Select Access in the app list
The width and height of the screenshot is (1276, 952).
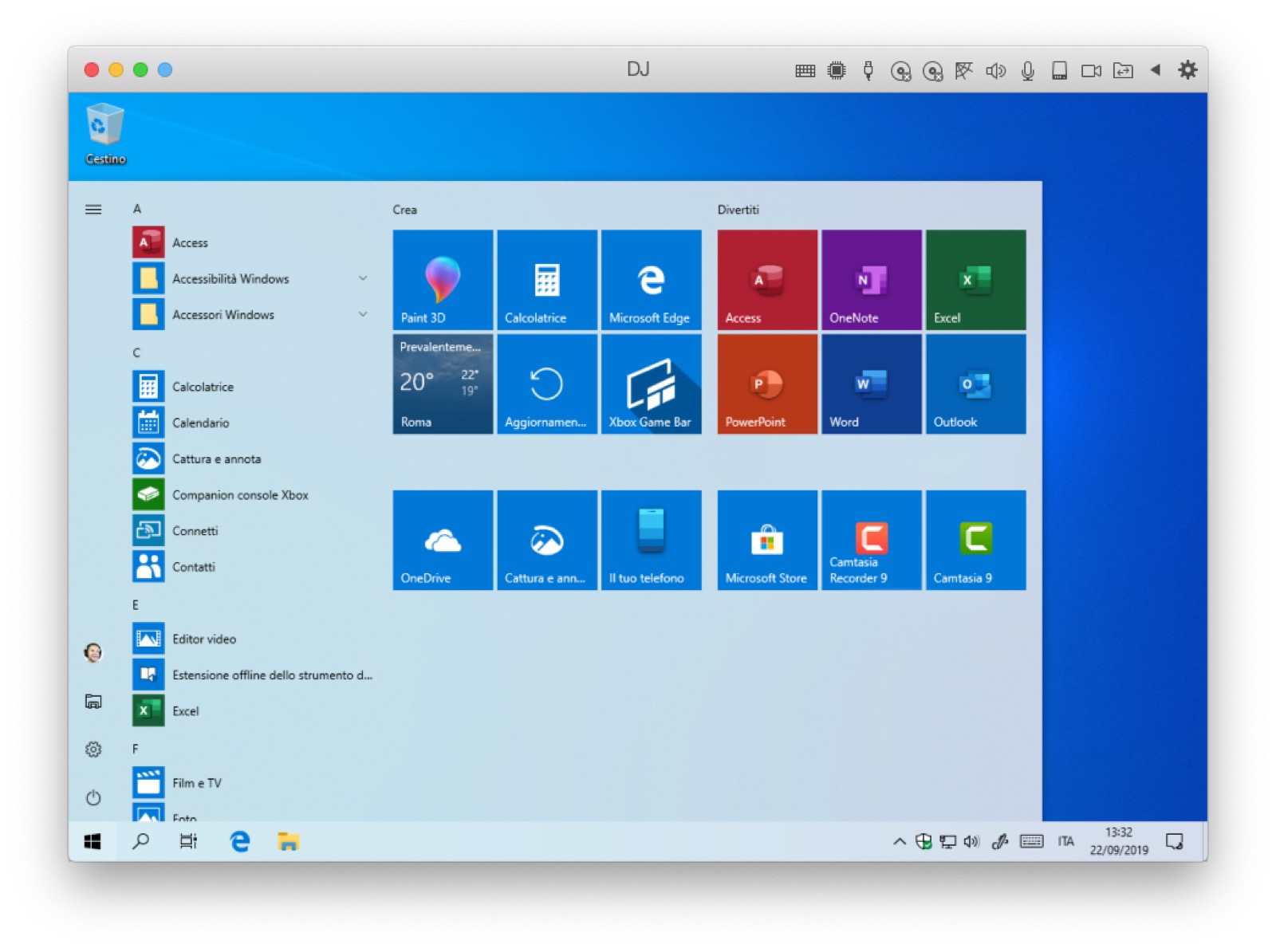253,242
